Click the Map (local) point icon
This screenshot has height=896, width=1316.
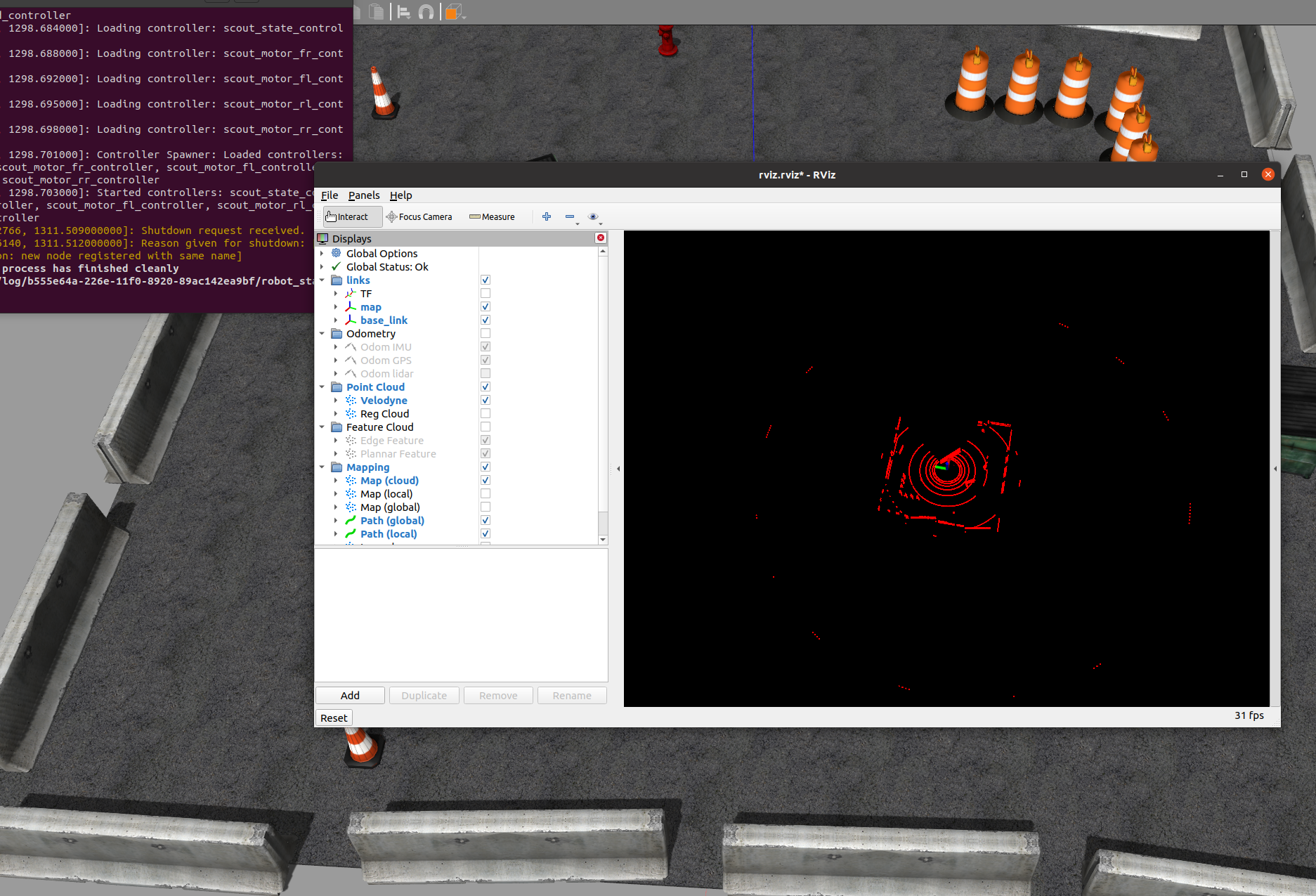351,493
